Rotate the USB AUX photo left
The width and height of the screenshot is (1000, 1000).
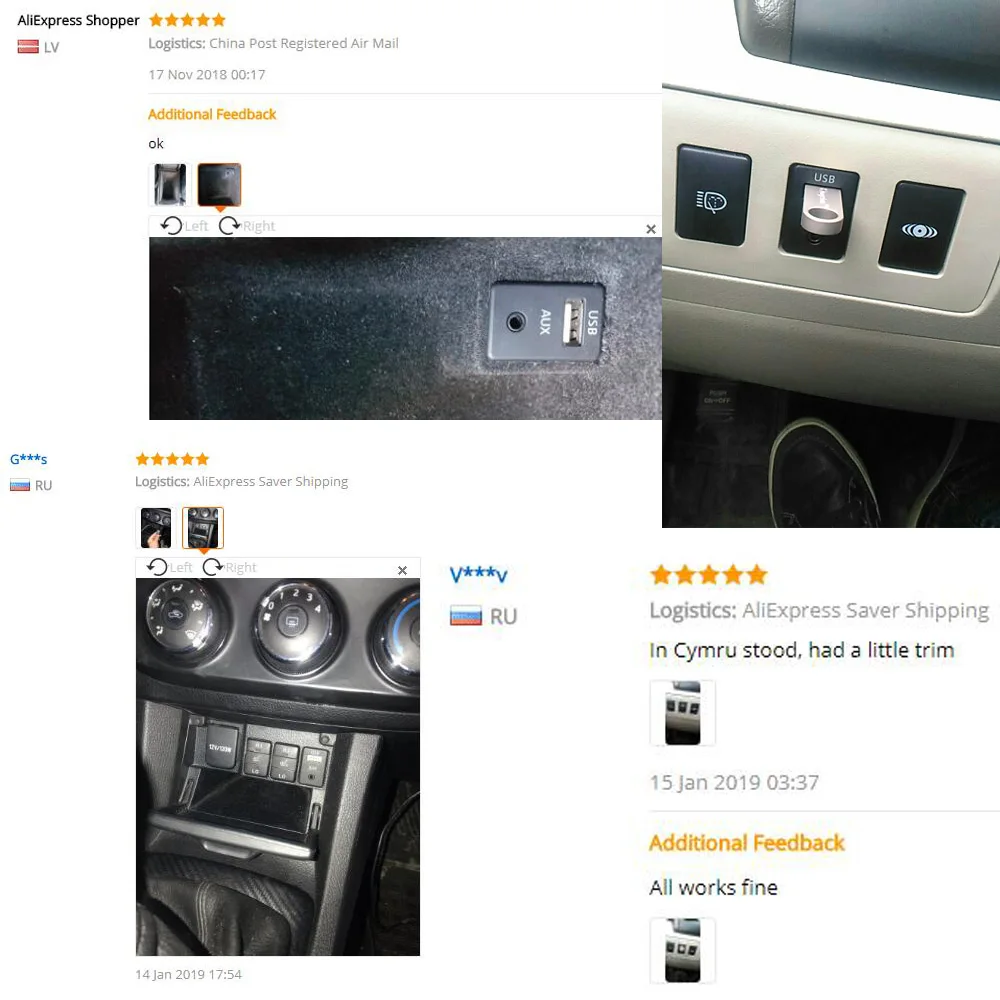[184, 226]
